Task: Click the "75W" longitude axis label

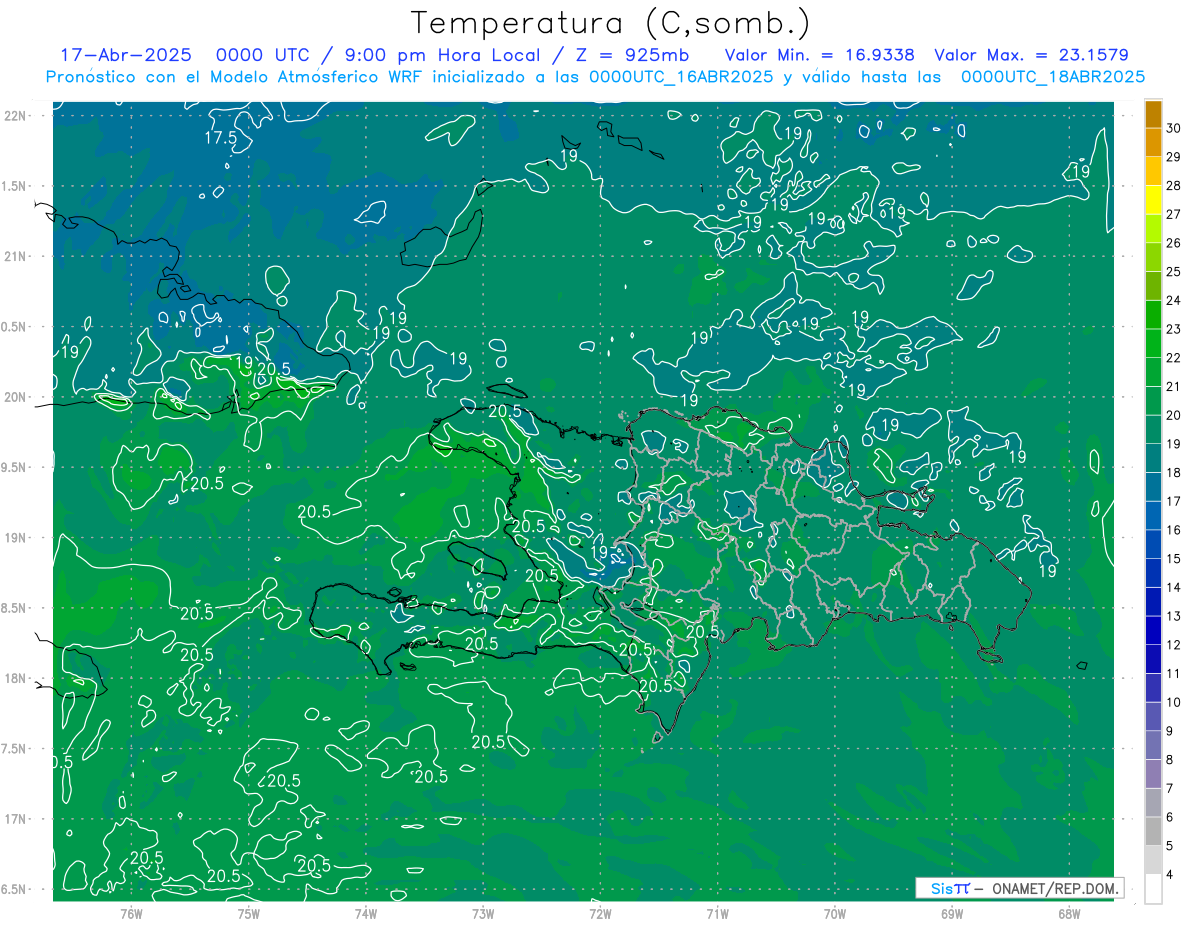Action: click(x=249, y=913)
